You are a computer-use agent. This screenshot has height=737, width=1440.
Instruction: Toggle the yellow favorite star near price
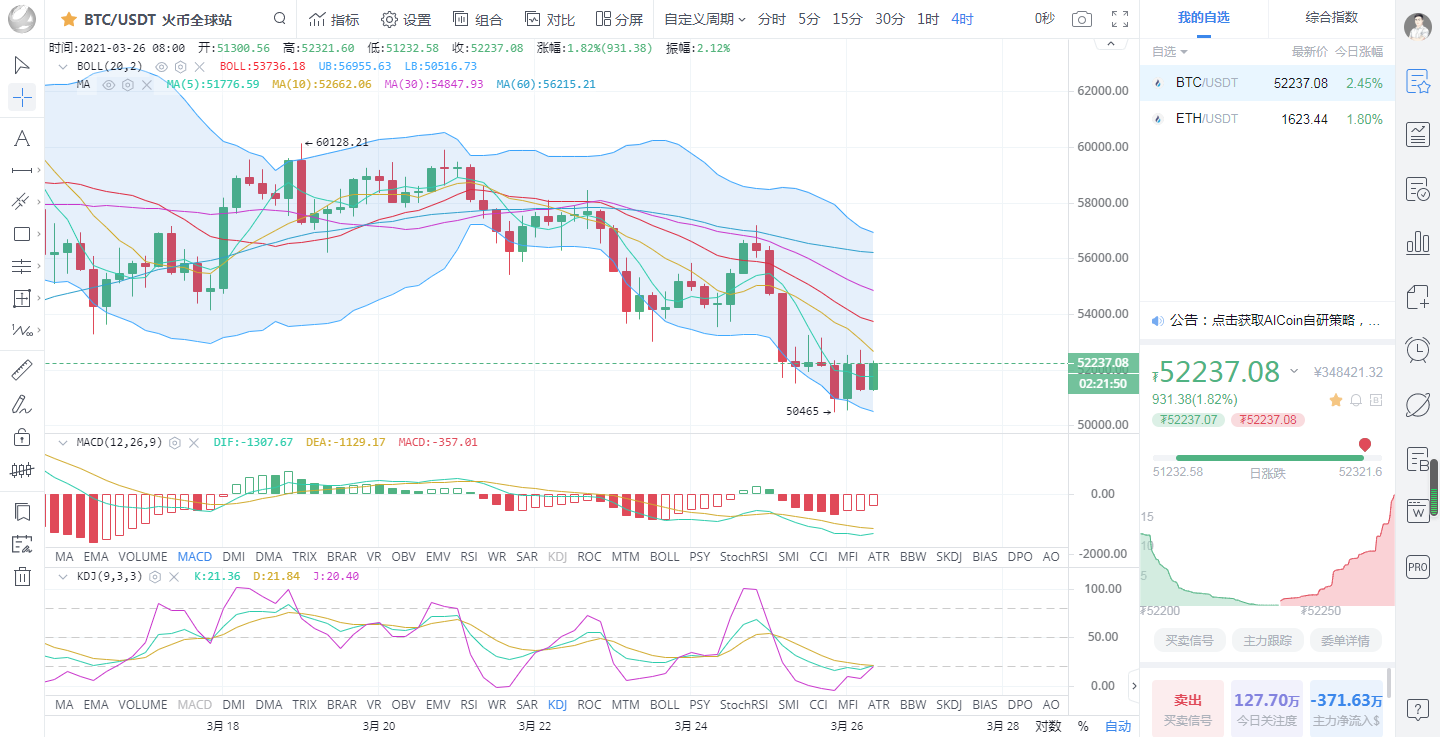(x=1335, y=400)
